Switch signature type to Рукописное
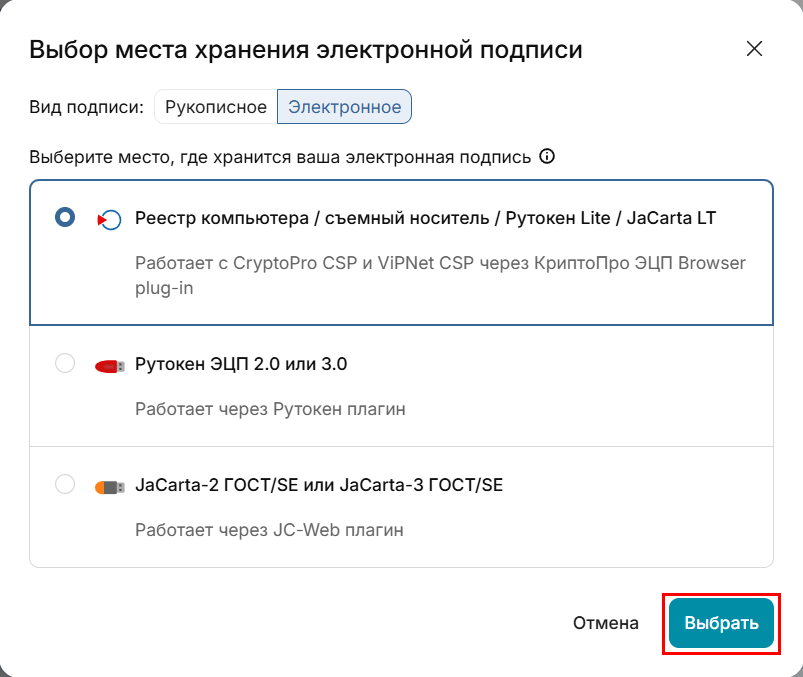803x677 pixels. pos(216,107)
